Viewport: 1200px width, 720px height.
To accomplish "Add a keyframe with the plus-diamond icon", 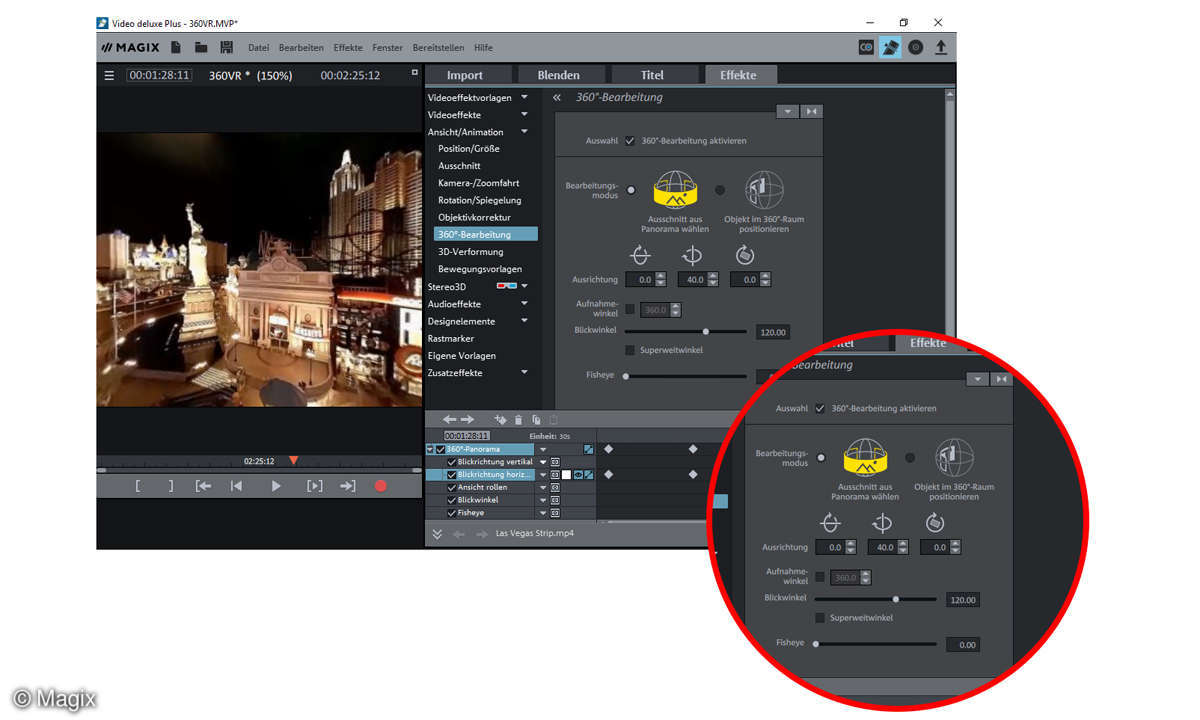I will 500,420.
